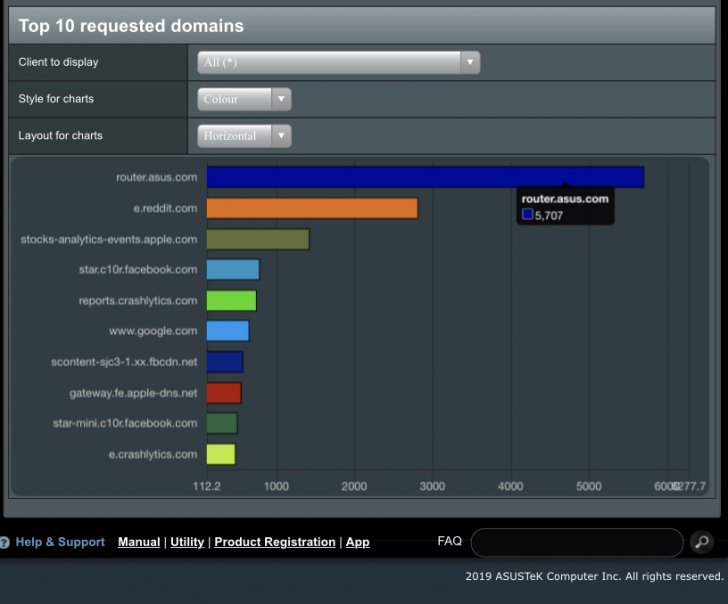728x604 pixels.
Task: Click the 112.2 axis tick label
Action: pos(207,486)
